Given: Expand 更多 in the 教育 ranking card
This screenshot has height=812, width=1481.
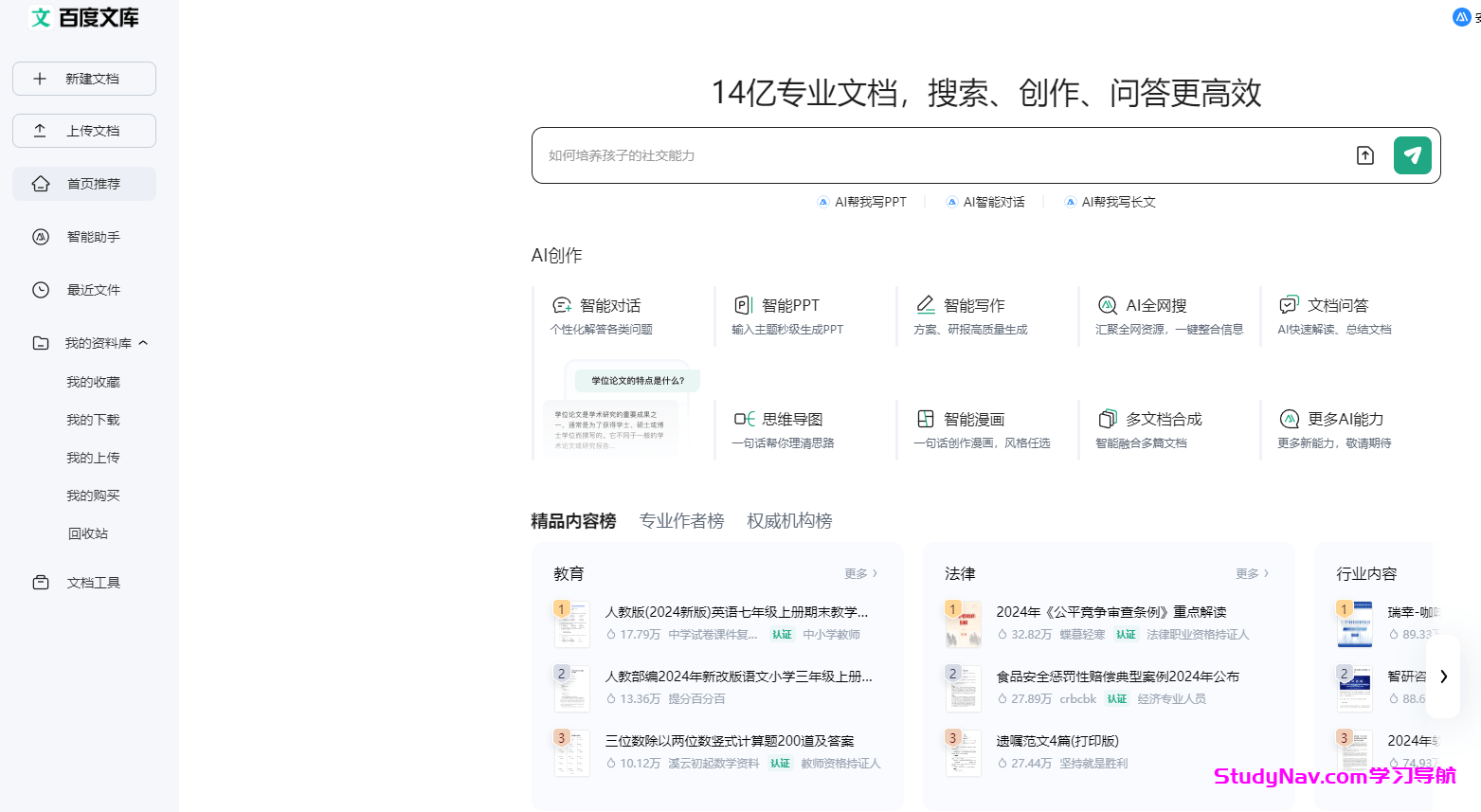Looking at the screenshot, I should (x=860, y=574).
